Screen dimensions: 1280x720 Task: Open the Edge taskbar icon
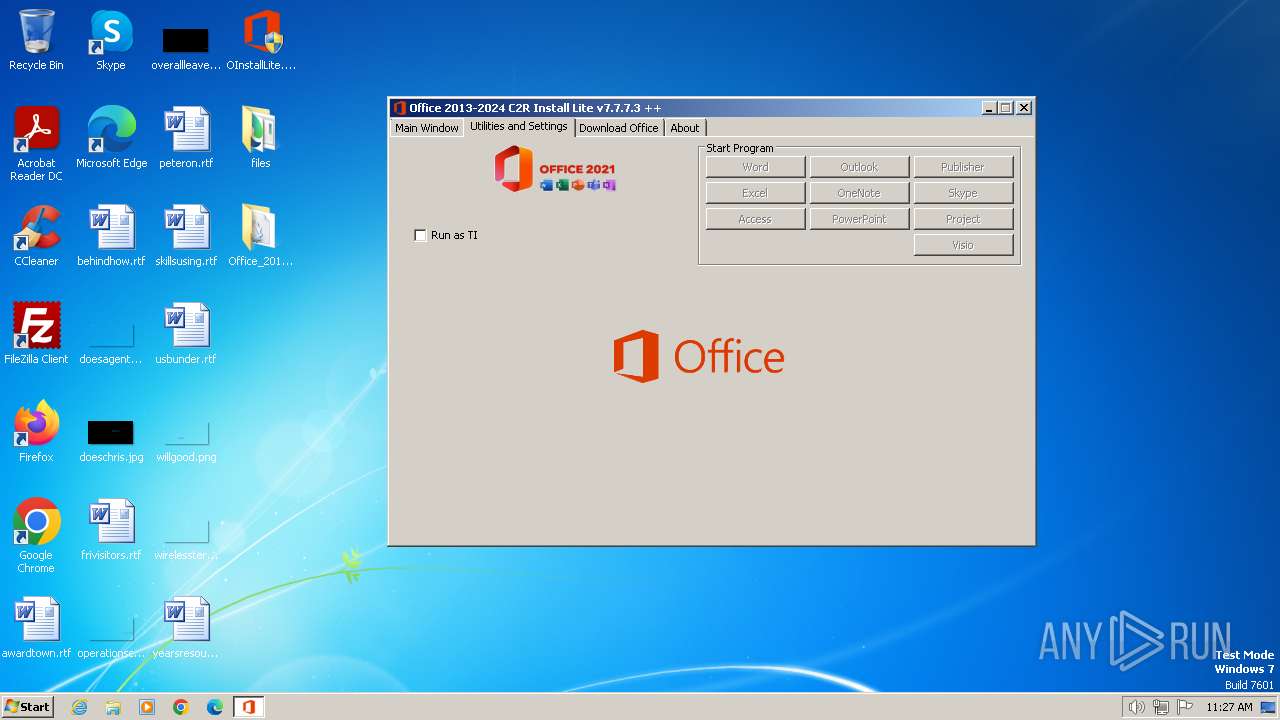tap(215, 707)
